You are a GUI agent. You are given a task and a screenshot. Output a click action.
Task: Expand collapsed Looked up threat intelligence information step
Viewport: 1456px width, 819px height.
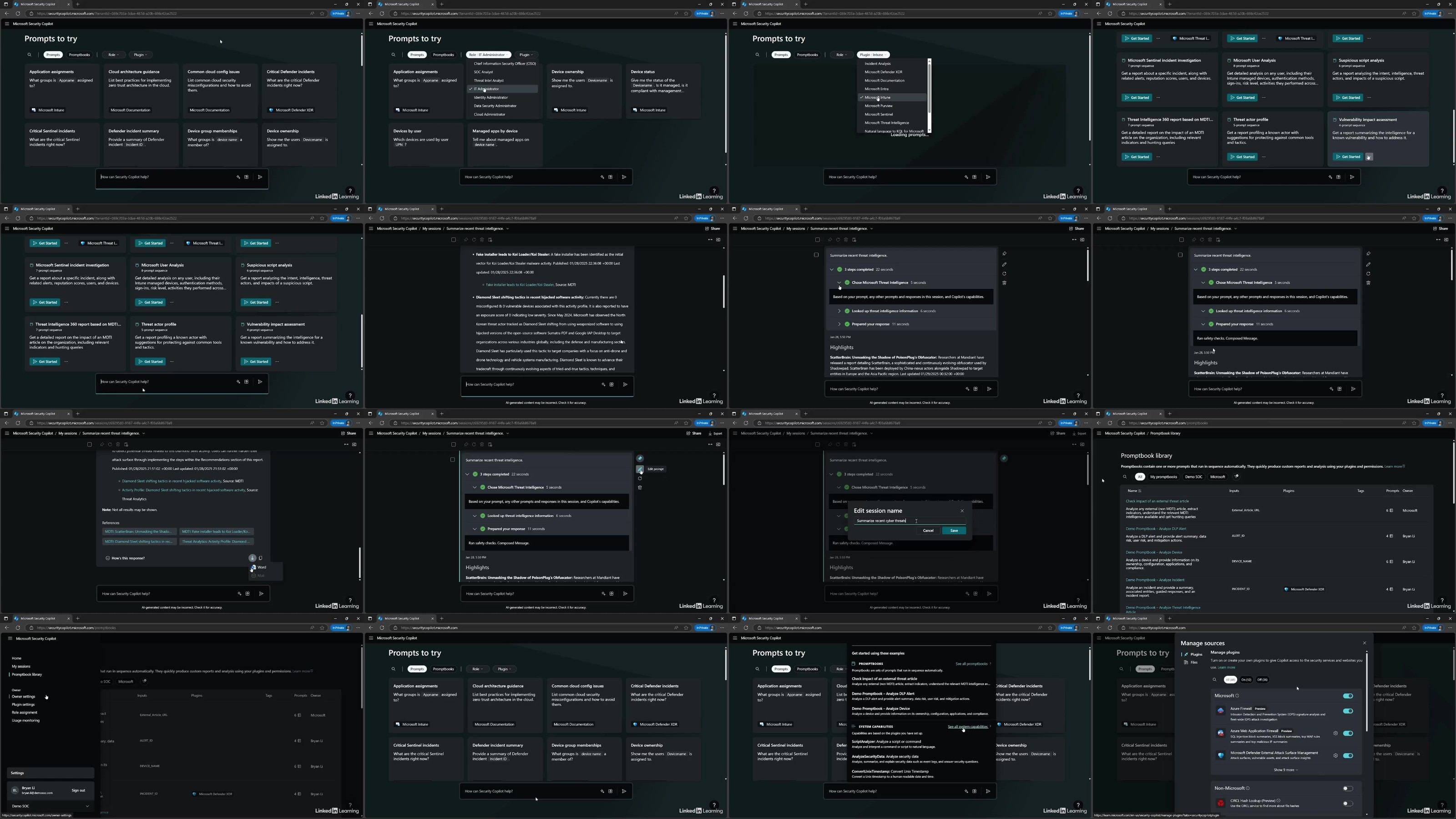839,311
